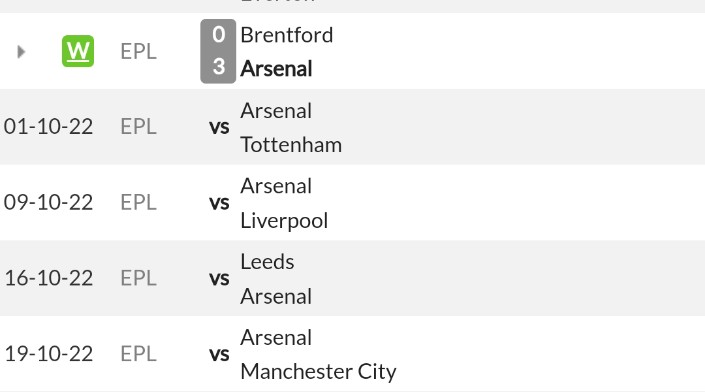Click EPL label on 16-10-22 row
The height and width of the screenshot is (392, 705).
[x=138, y=278]
